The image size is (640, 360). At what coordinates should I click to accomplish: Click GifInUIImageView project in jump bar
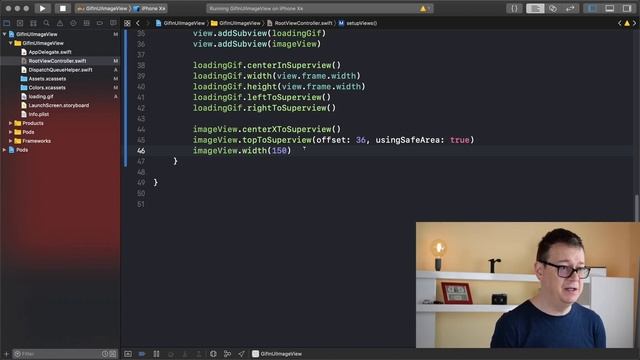tap(180, 23)
